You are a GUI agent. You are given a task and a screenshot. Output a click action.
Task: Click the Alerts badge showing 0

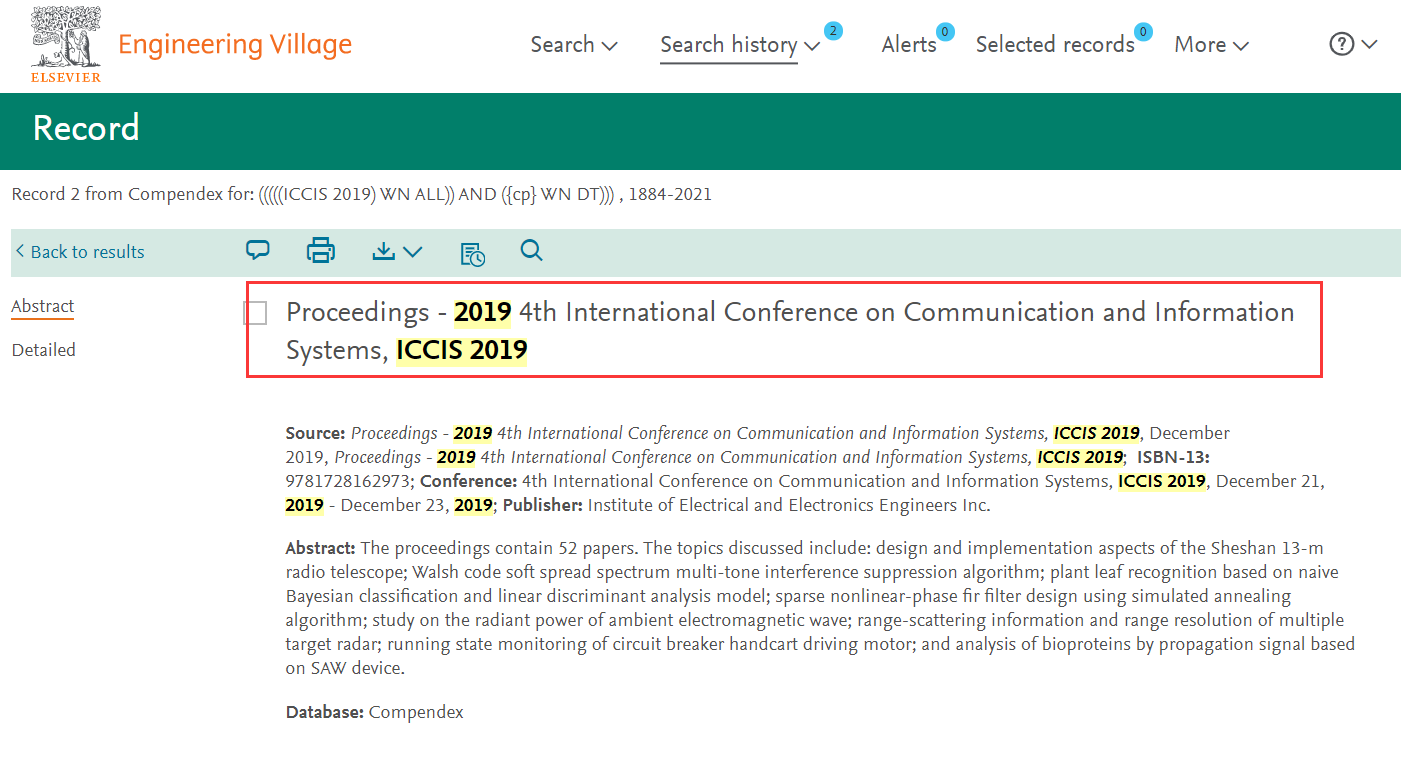coord(943,31)
